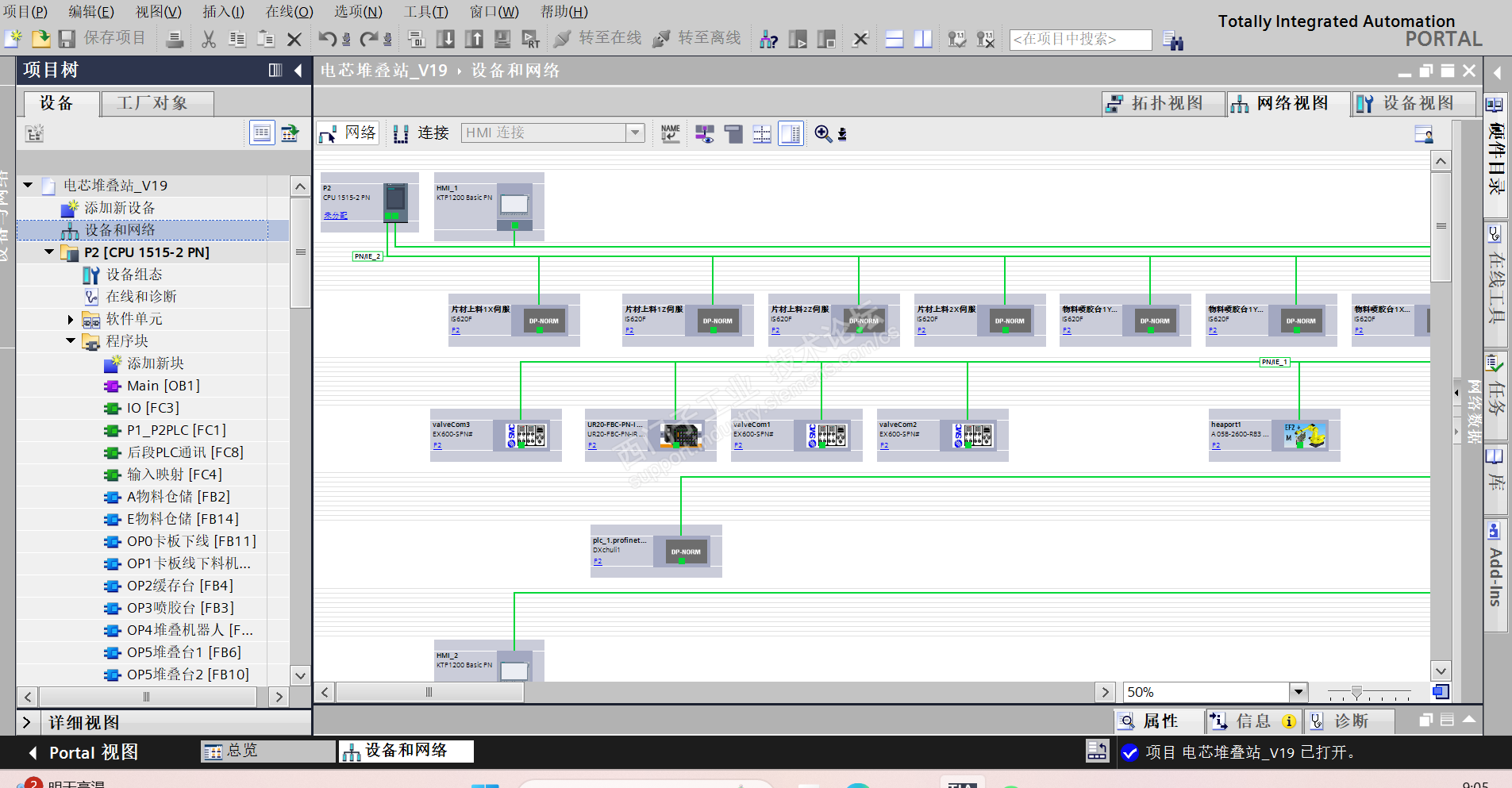Screen dimensions: 1512x788
Task: Switch to the 设备视图 tab
Action: click(x=1414, y=103)
